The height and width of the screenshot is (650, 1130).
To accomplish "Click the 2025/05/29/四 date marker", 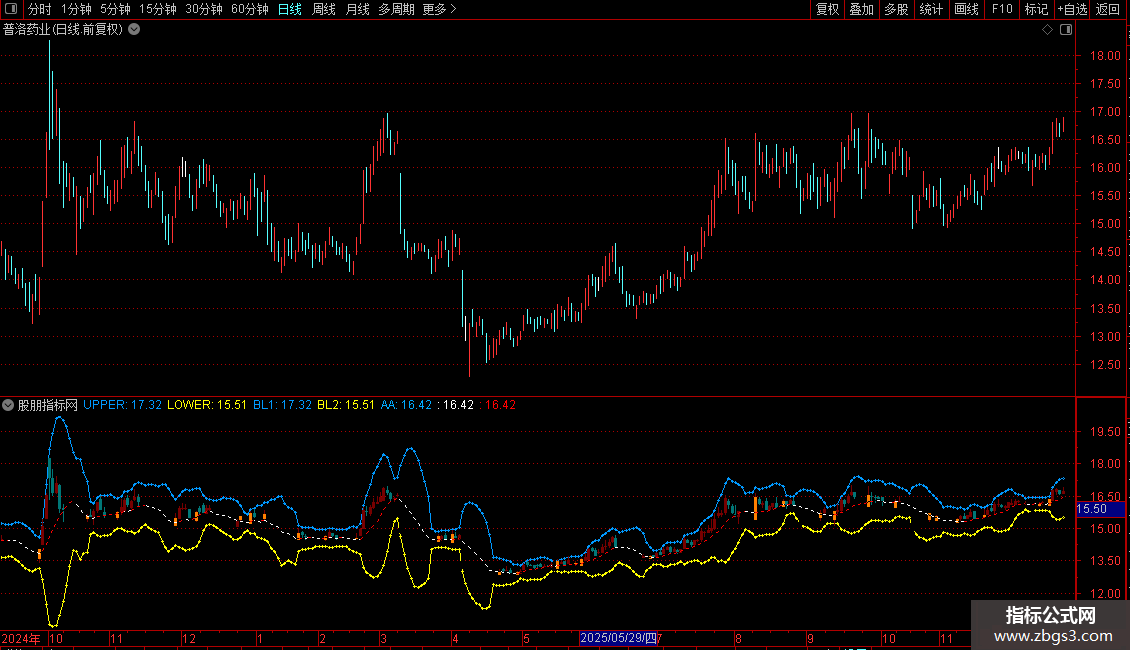I will point(618,638).
